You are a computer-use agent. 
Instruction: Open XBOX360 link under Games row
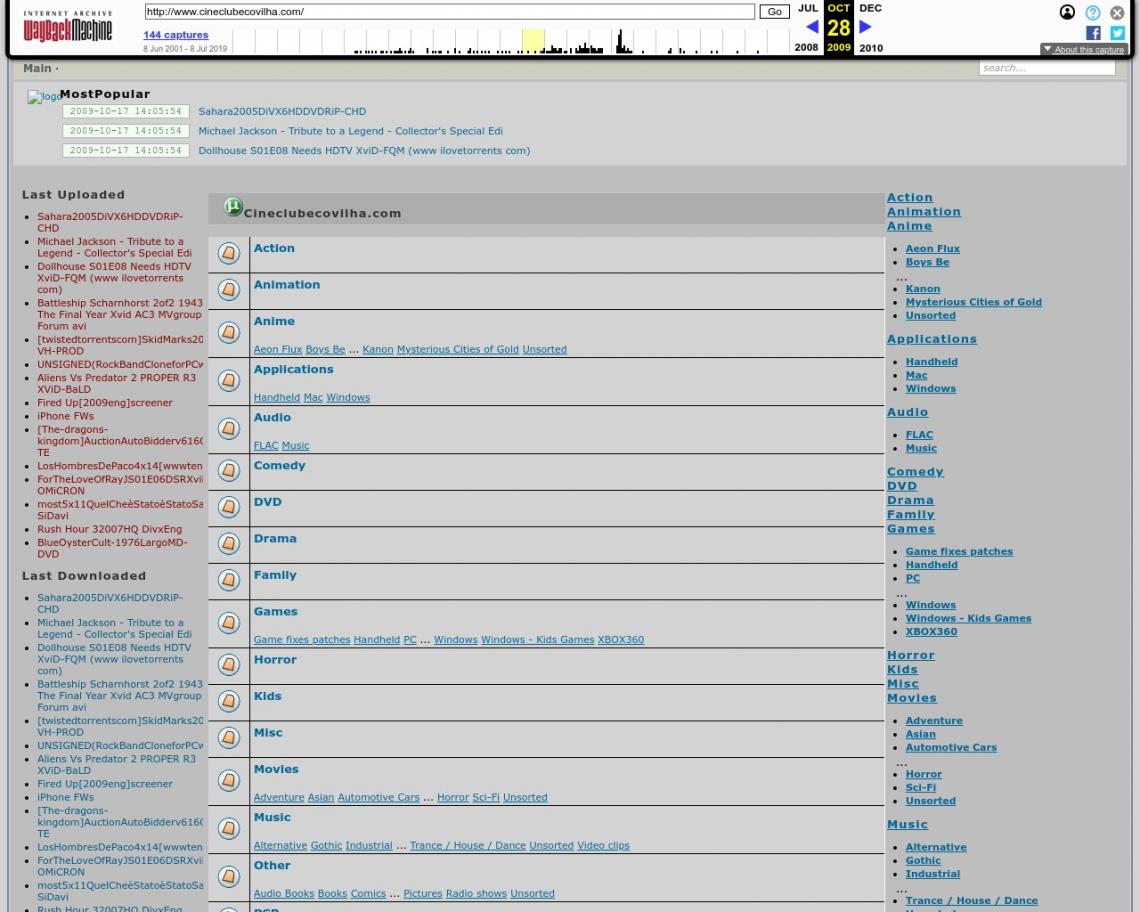[621, 639]
